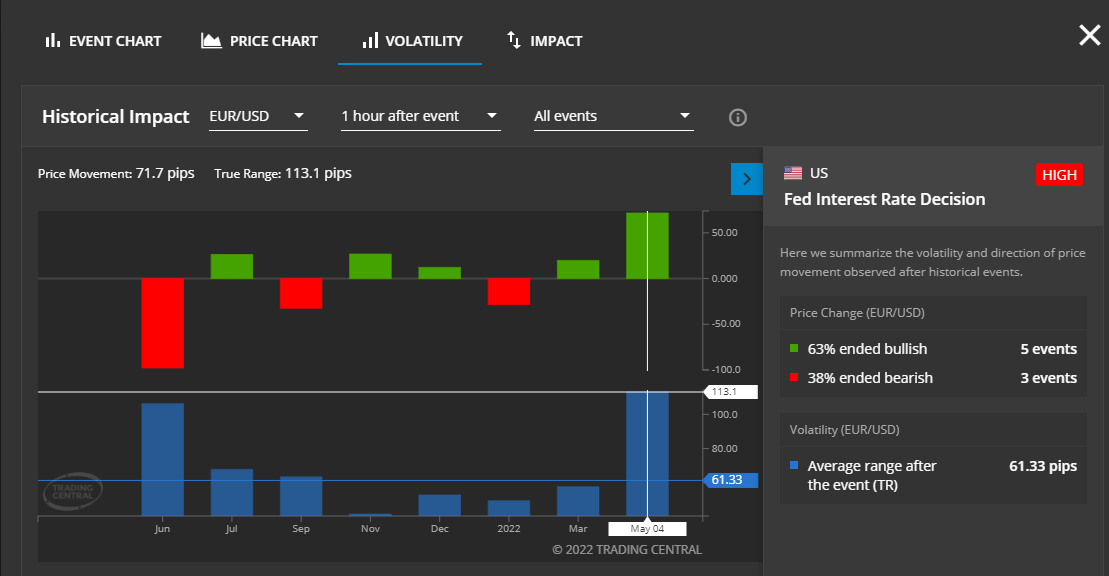Click the red bearish legend swatch
This screenshot has width=1109, height=576.
(x=794, y=377)
